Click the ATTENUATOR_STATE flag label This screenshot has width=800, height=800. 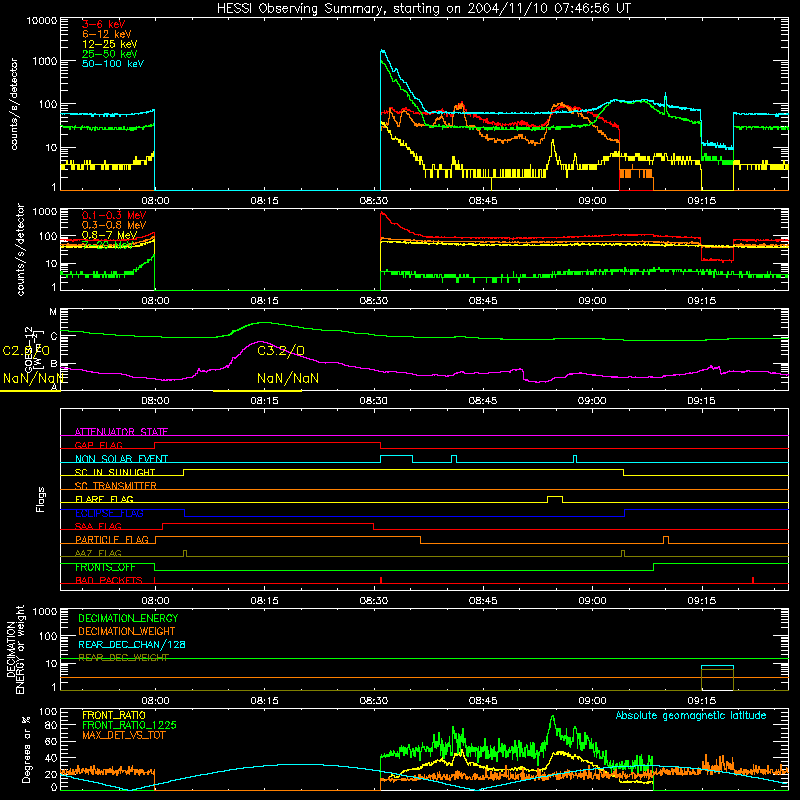[121, 432]
